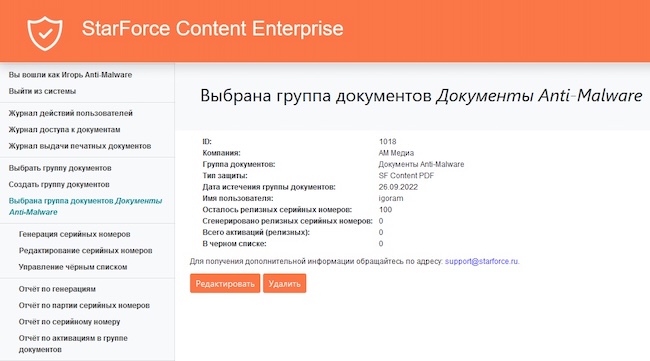Click label Компания:
The height and width of the screenshot is (361, 650).
[x=221, y=153]
